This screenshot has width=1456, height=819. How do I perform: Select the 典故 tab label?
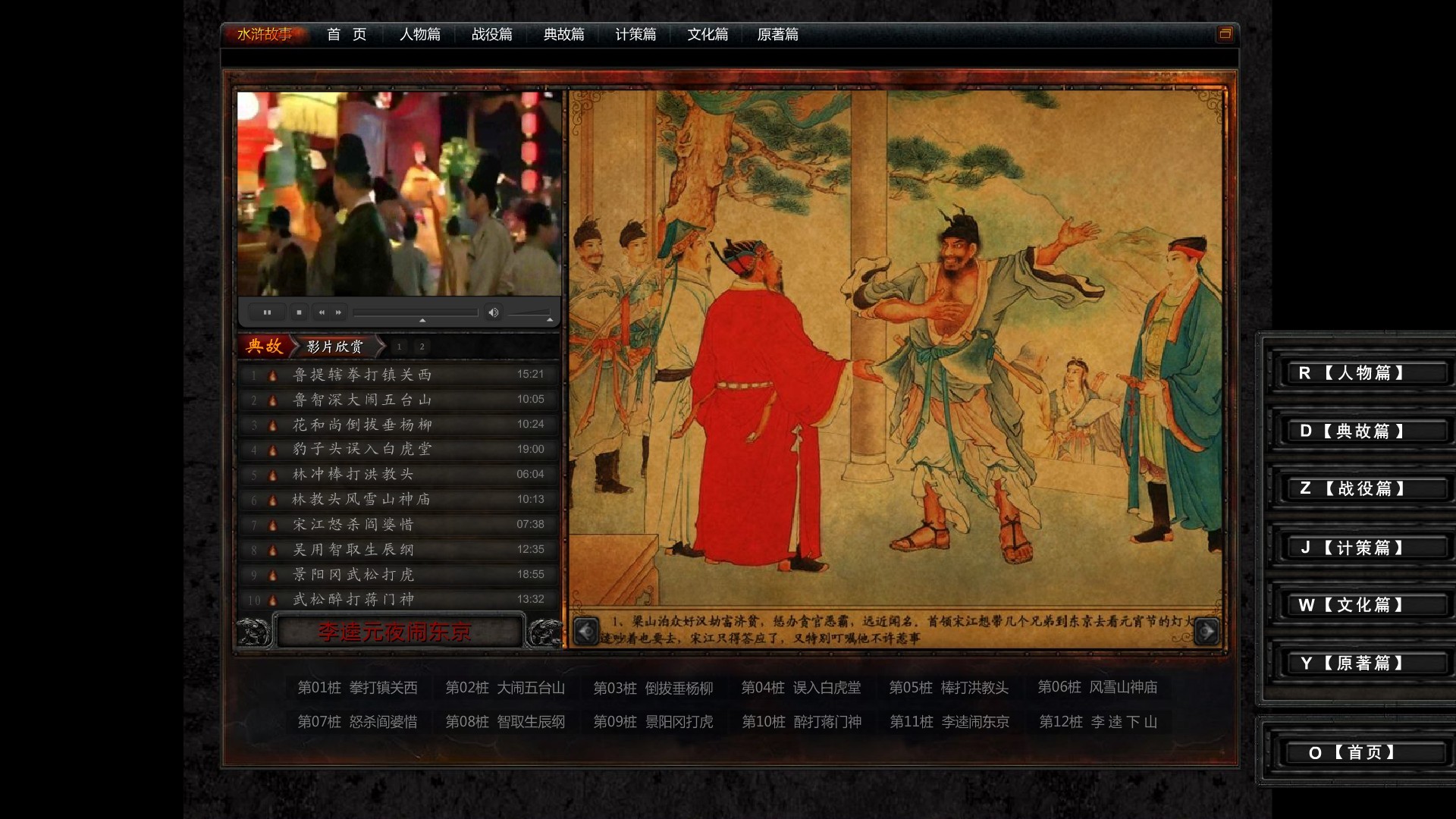point(265,347)
